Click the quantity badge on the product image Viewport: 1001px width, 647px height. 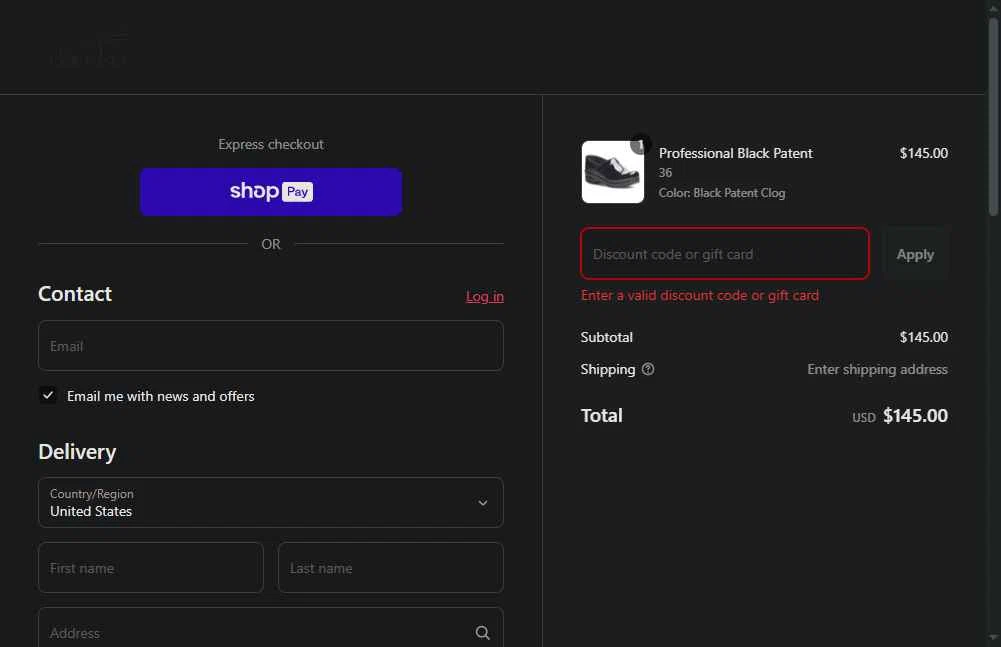coord(641,144)
